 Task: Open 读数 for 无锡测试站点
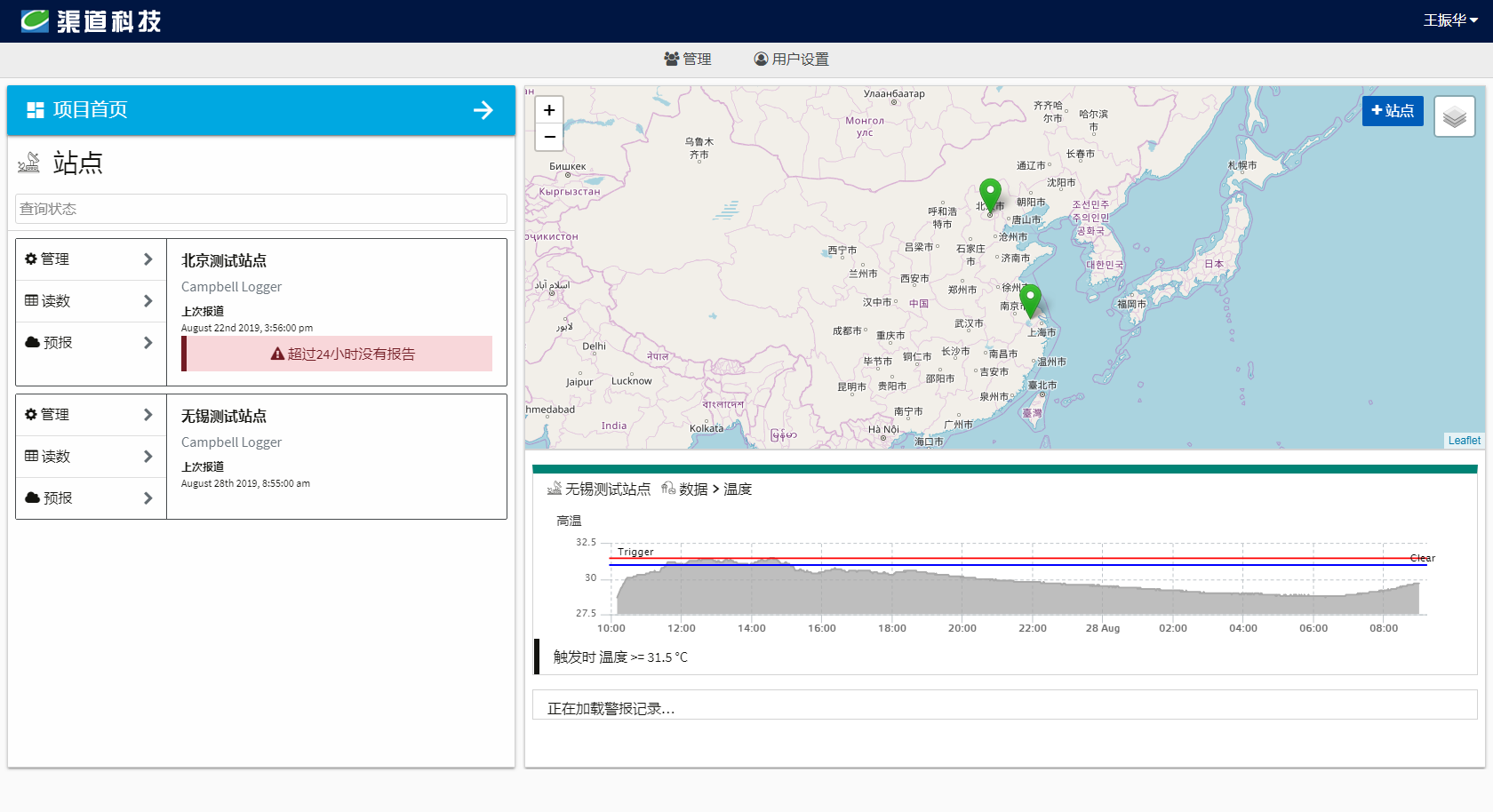(x=91, y=457)
